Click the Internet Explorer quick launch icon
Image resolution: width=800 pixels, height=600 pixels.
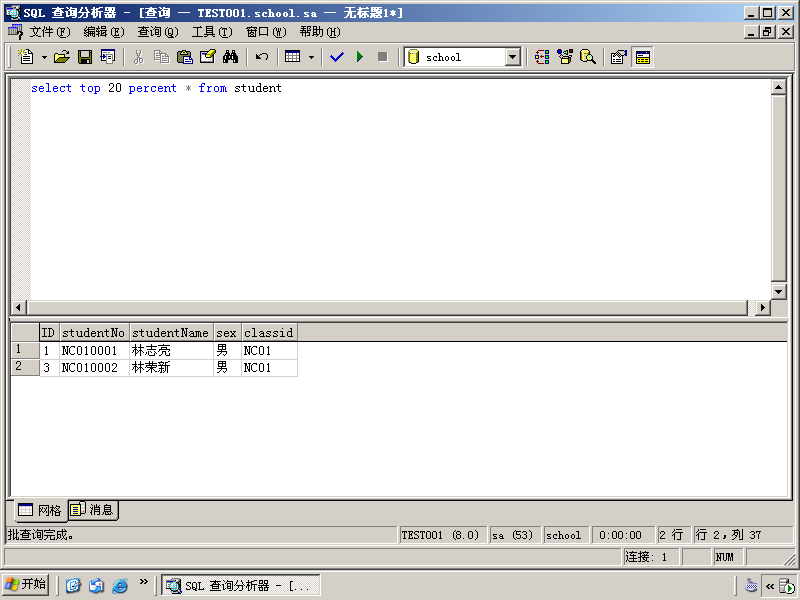tap(119, 585)
